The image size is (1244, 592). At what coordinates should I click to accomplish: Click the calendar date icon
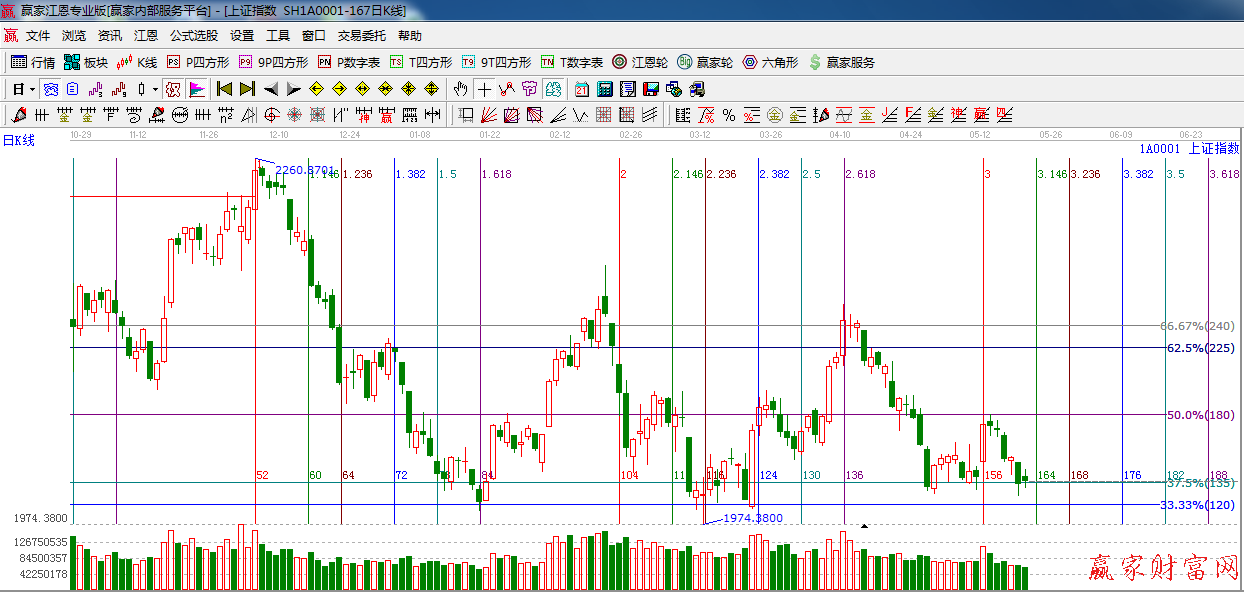pyautogui.click(x=581, y=89)
